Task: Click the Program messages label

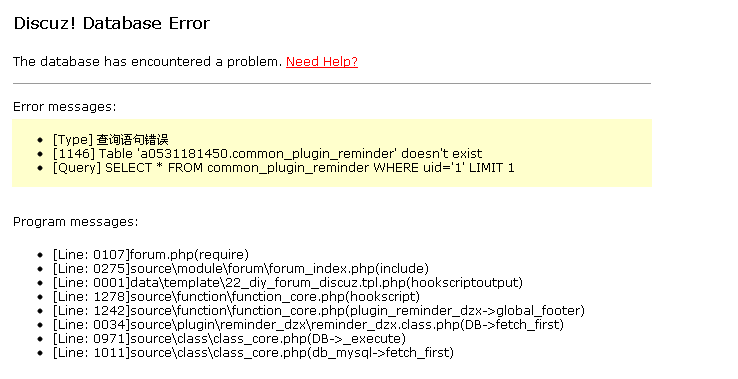Action: 76,222
